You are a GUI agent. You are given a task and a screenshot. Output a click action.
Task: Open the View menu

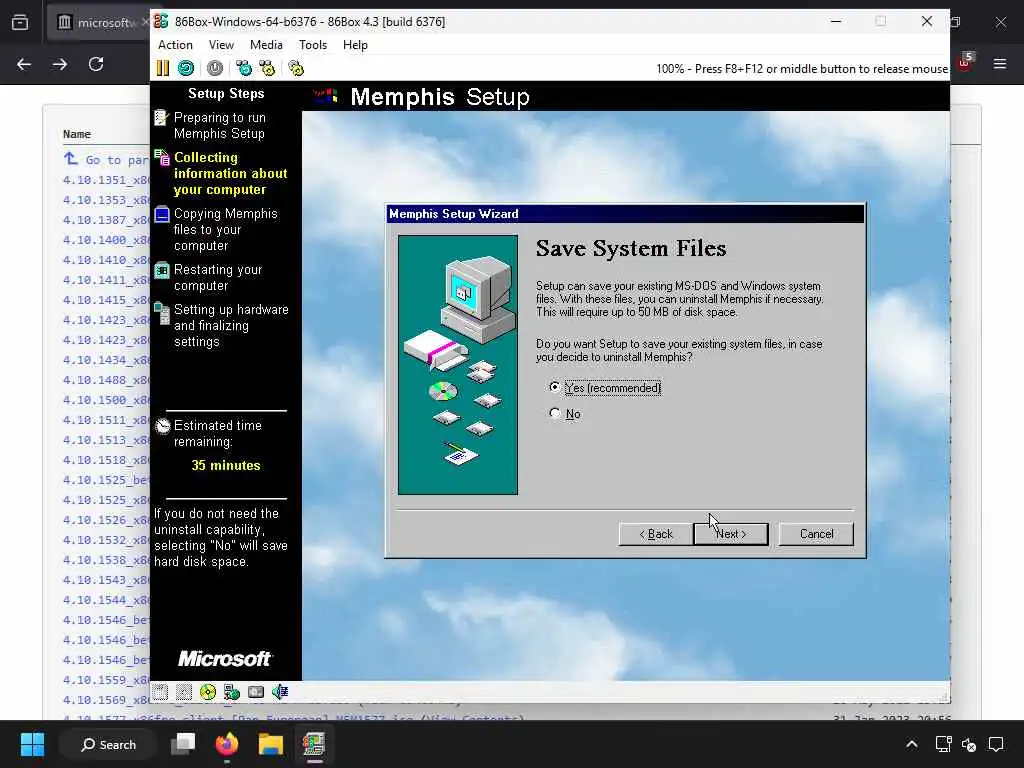pyautogui.click(x=221, y=45)
